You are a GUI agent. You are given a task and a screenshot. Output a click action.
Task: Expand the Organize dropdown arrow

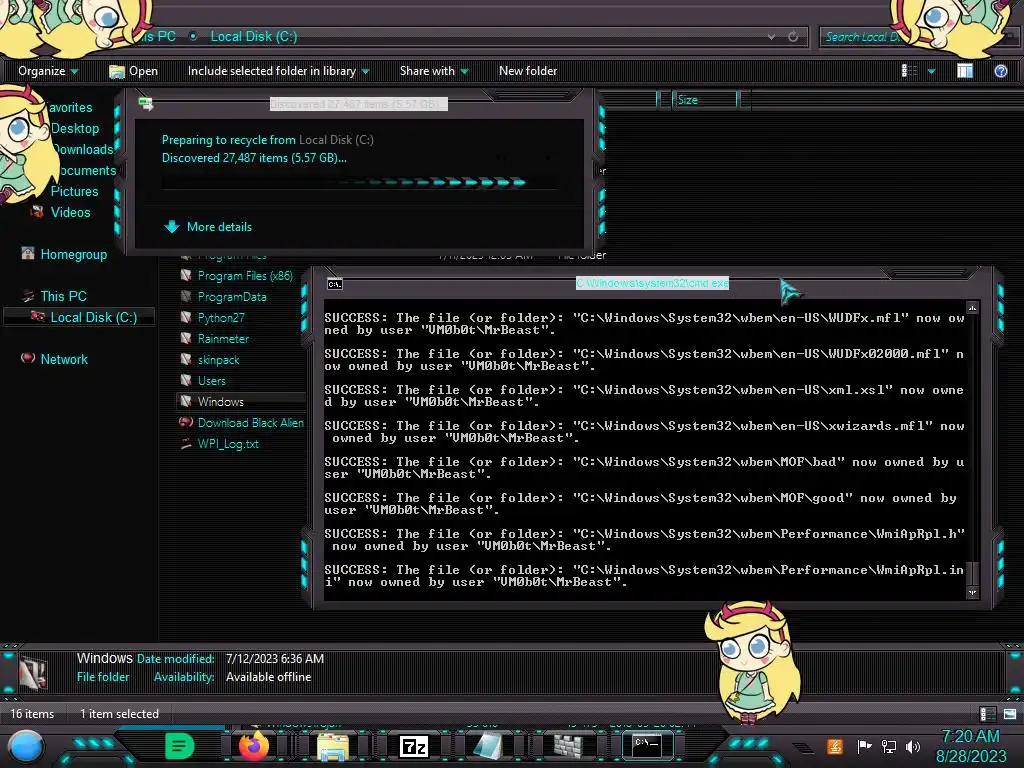(x=74, y=71)
